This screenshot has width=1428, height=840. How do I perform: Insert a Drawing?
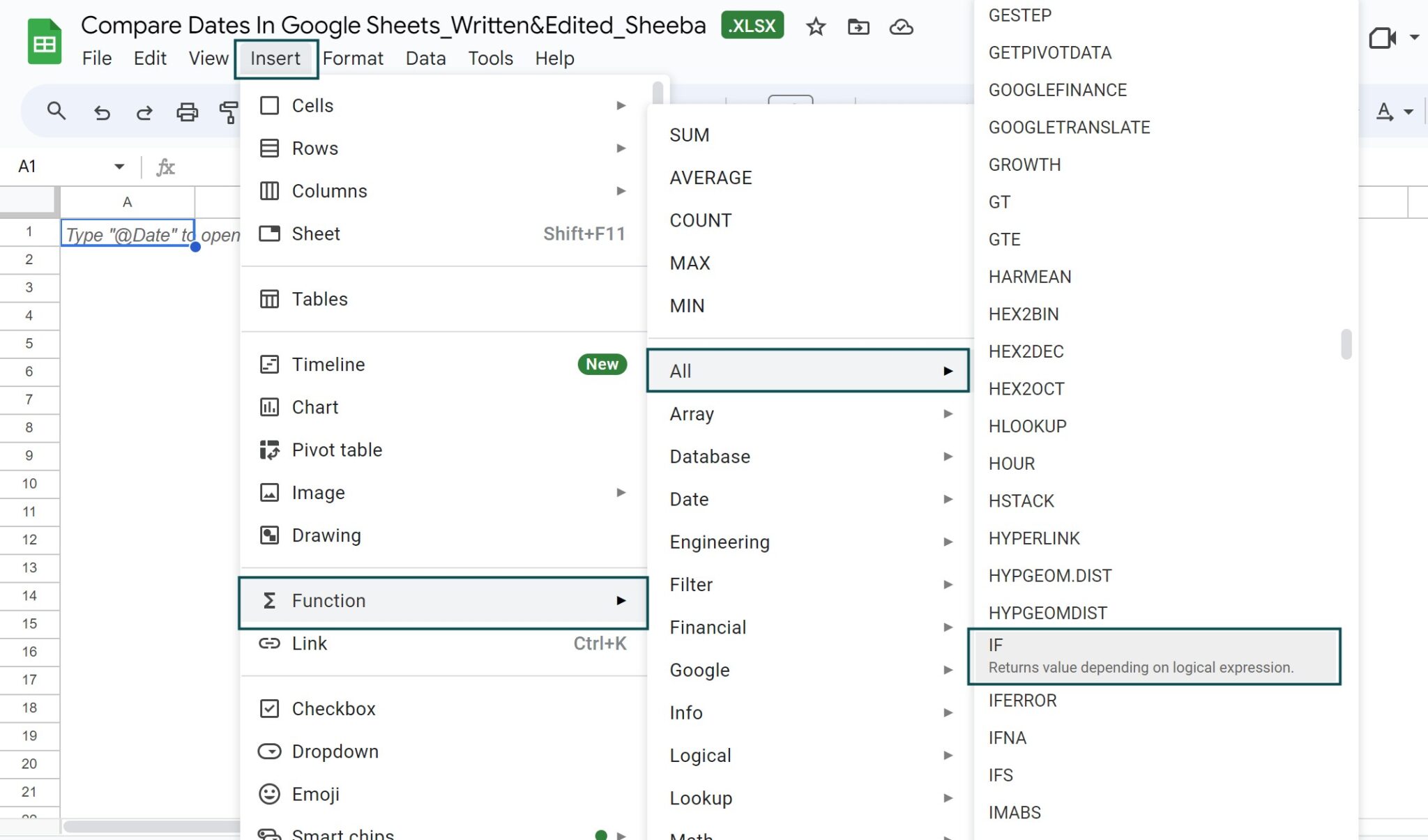443,535
